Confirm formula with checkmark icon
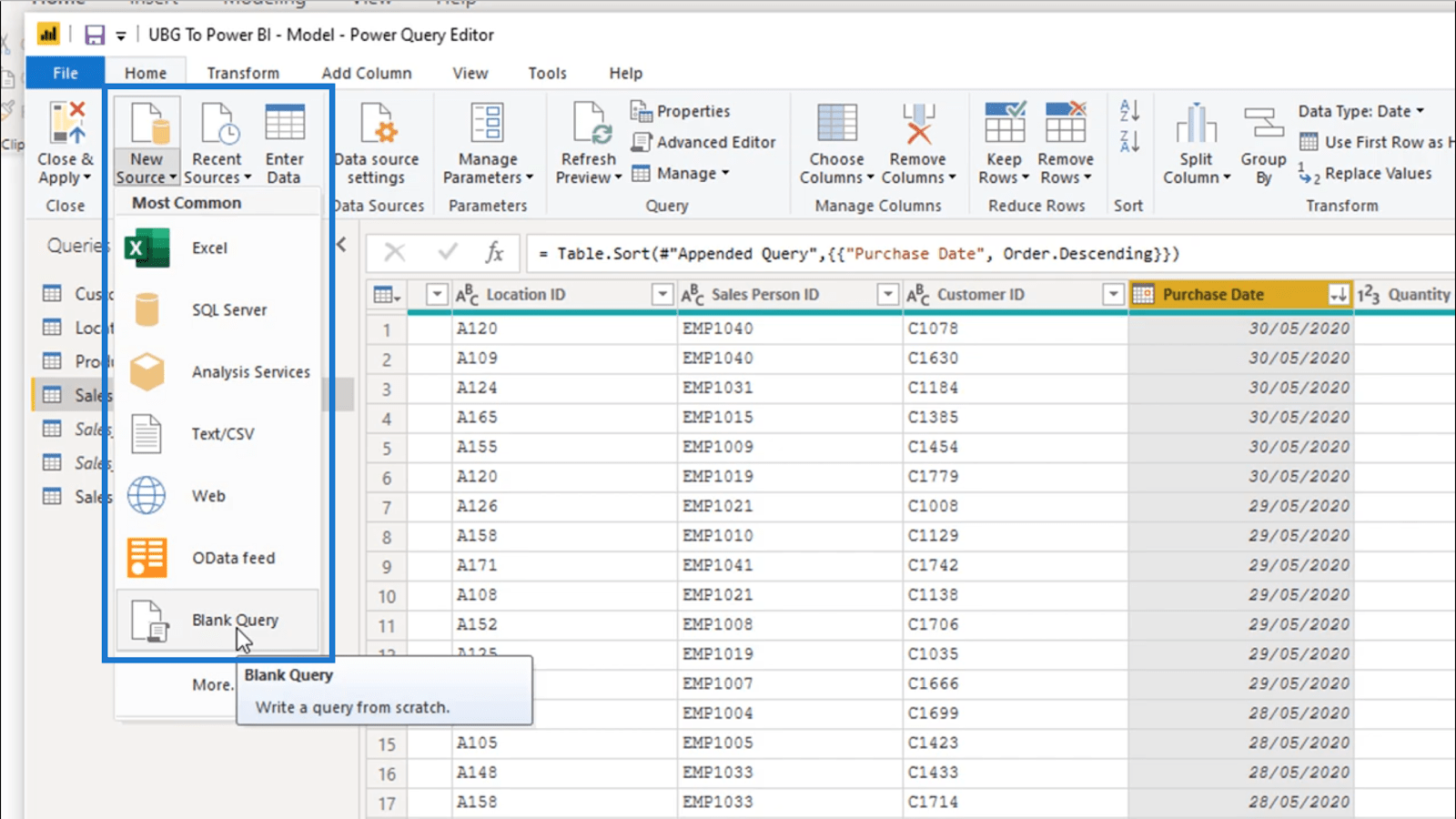The height and width of the screenshot is (819, 1456). (x=447, y=253)
